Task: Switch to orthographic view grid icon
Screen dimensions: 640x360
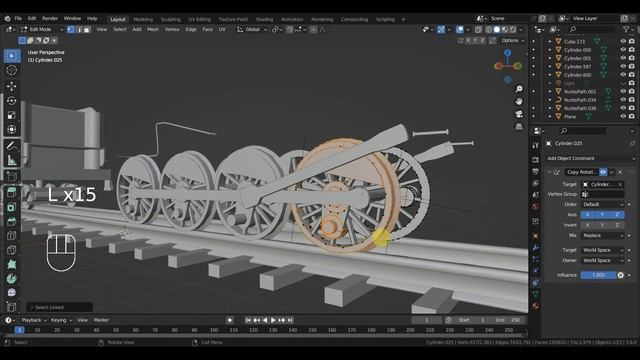Action: coord(519,127)
